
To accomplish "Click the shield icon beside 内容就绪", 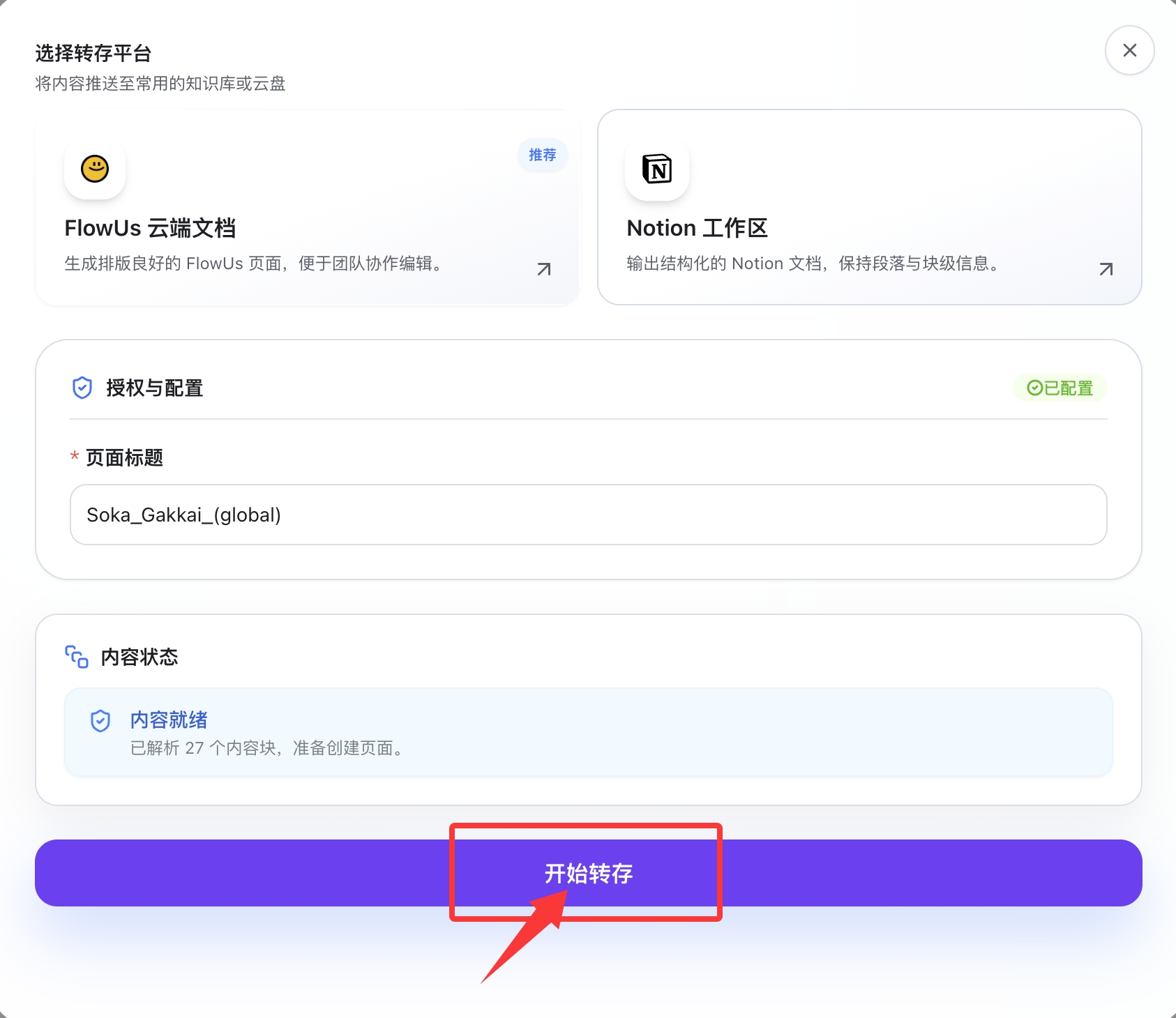I will (100, 721).
